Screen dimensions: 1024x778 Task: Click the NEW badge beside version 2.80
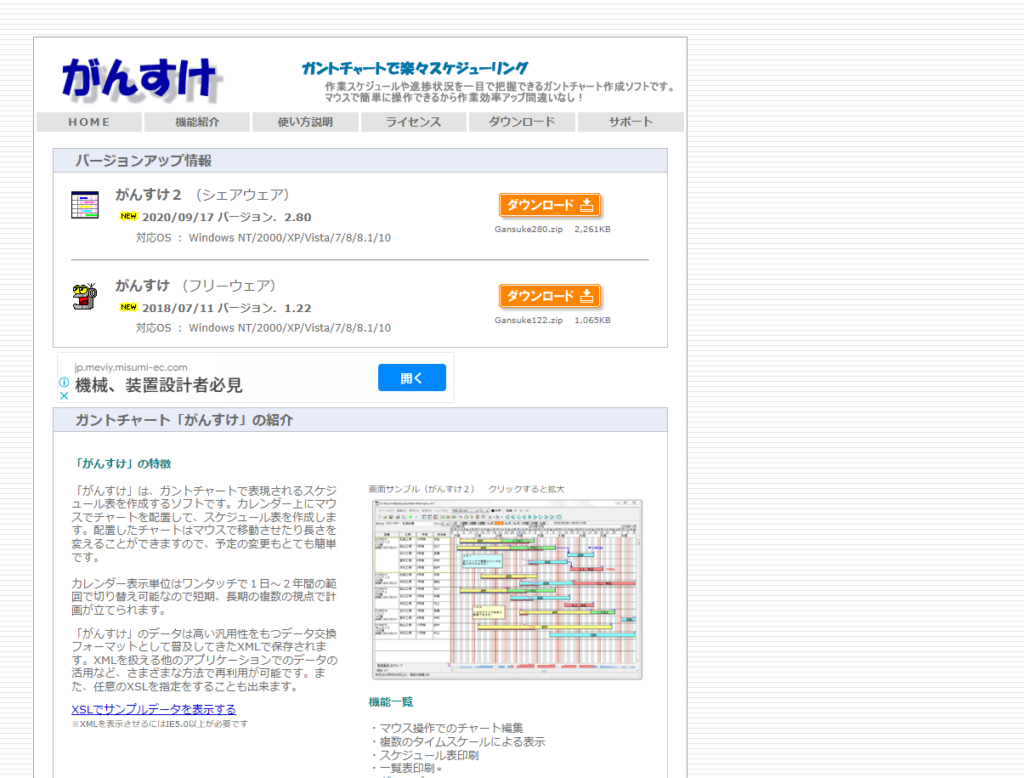coord(130,216)
